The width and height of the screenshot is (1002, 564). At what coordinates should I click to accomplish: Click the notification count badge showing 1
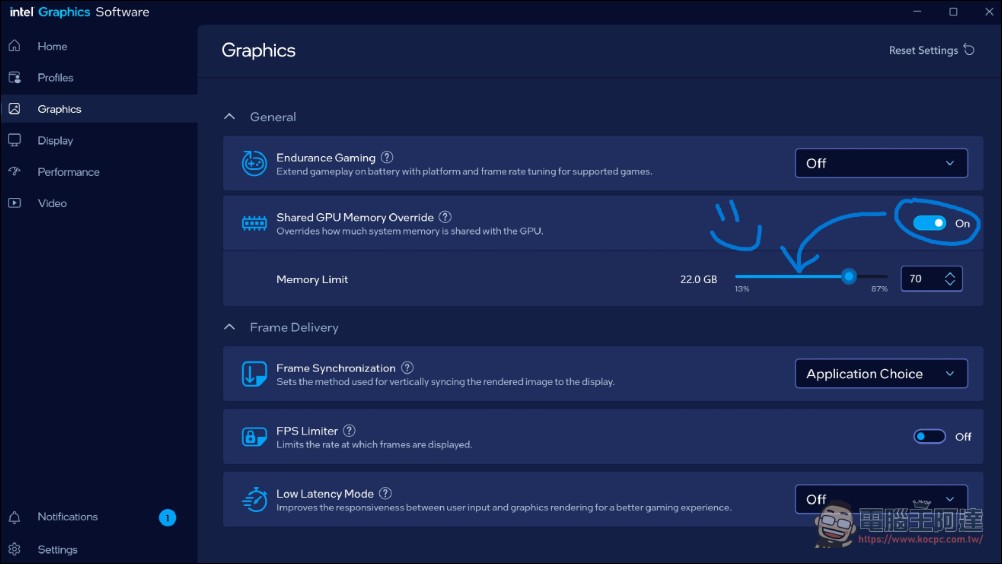pyautogui.click(x=167, y=517)
